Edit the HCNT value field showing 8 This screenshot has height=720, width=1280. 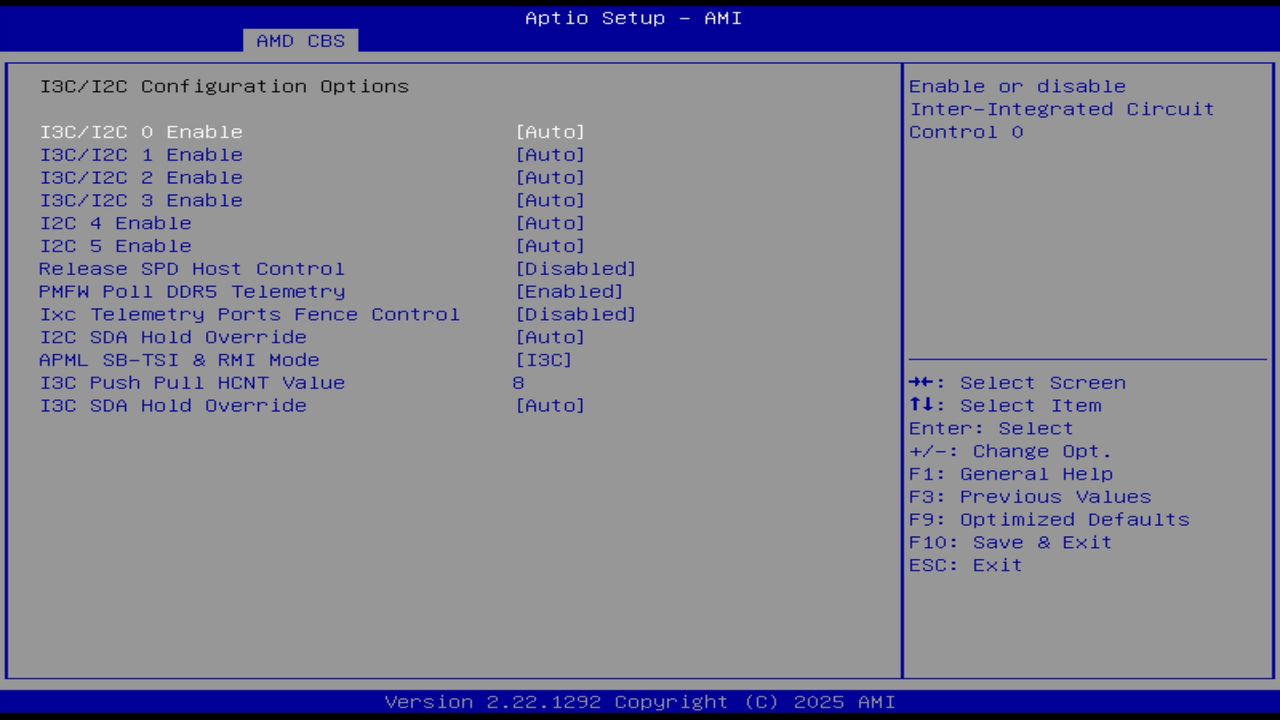[x=518, y=383]
